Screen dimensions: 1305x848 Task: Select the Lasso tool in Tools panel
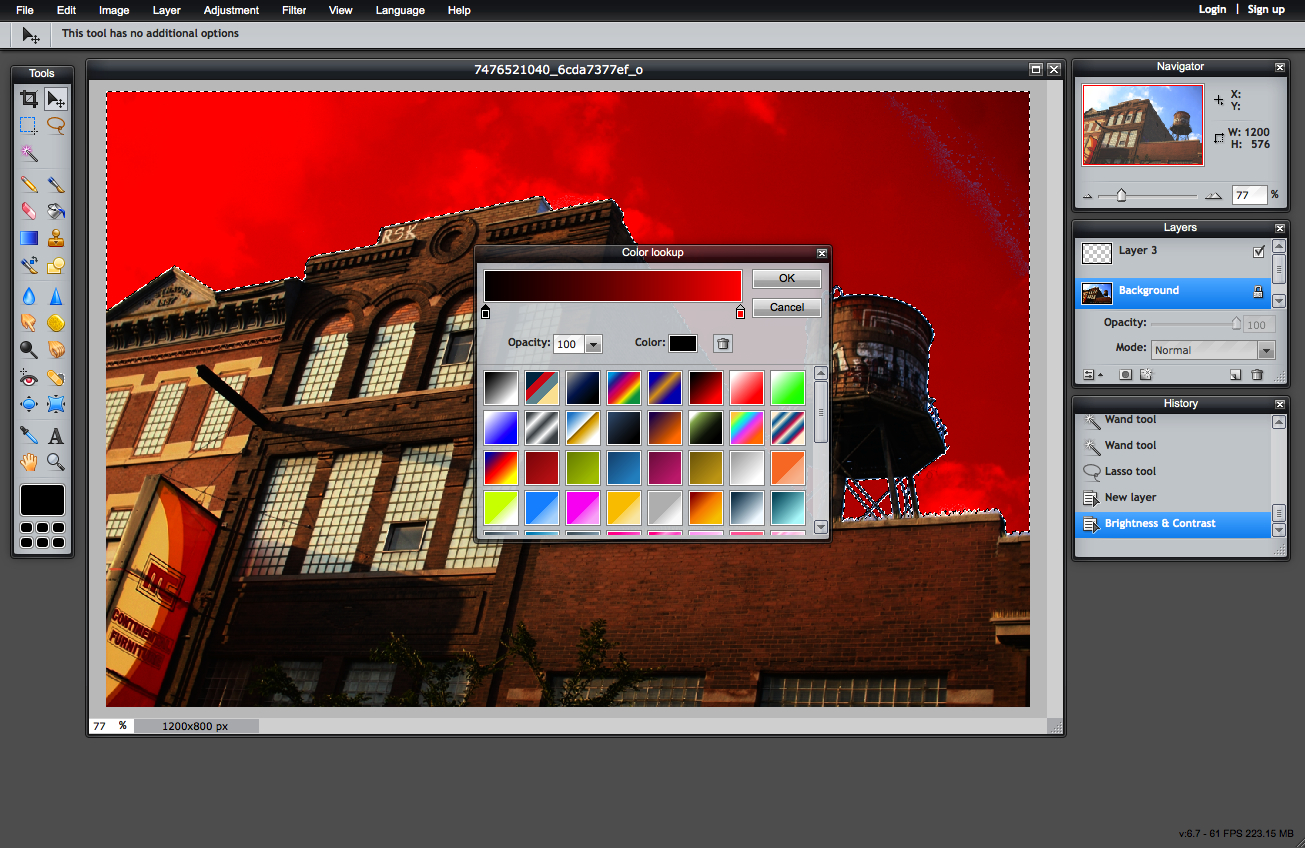[56, 126]
